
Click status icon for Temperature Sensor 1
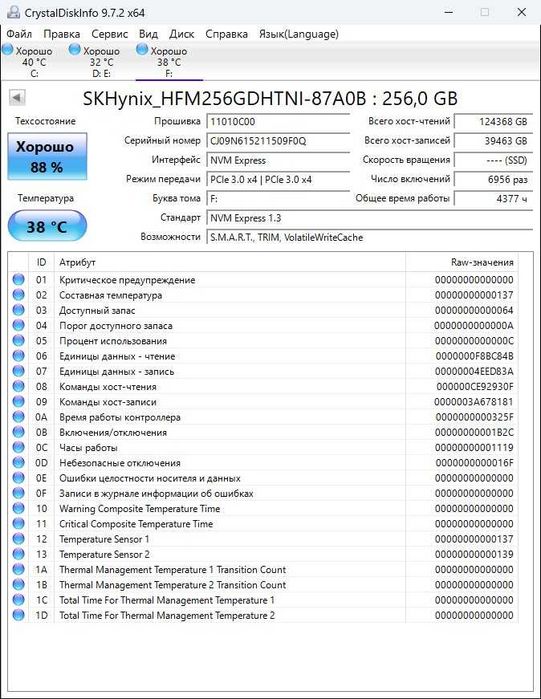coord(18,539)
